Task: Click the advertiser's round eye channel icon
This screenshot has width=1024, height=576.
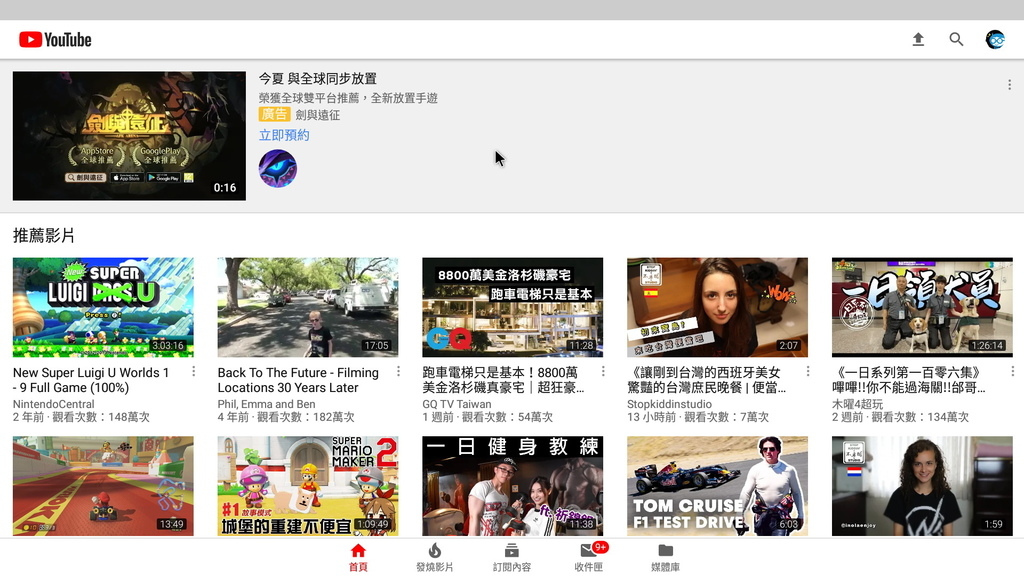Action: tap(278, 168)
